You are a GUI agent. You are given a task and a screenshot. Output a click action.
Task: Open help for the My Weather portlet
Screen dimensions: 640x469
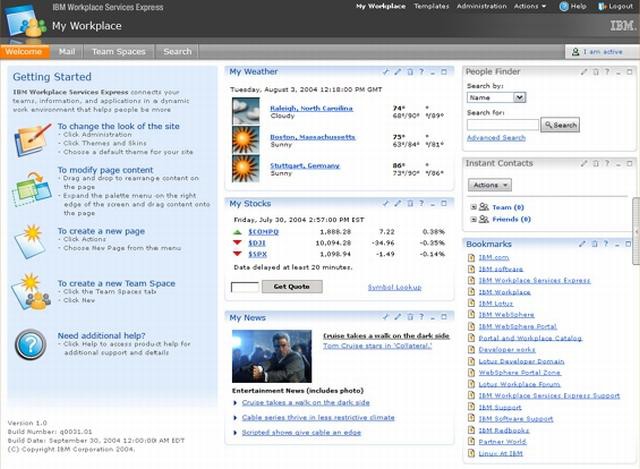422,72
